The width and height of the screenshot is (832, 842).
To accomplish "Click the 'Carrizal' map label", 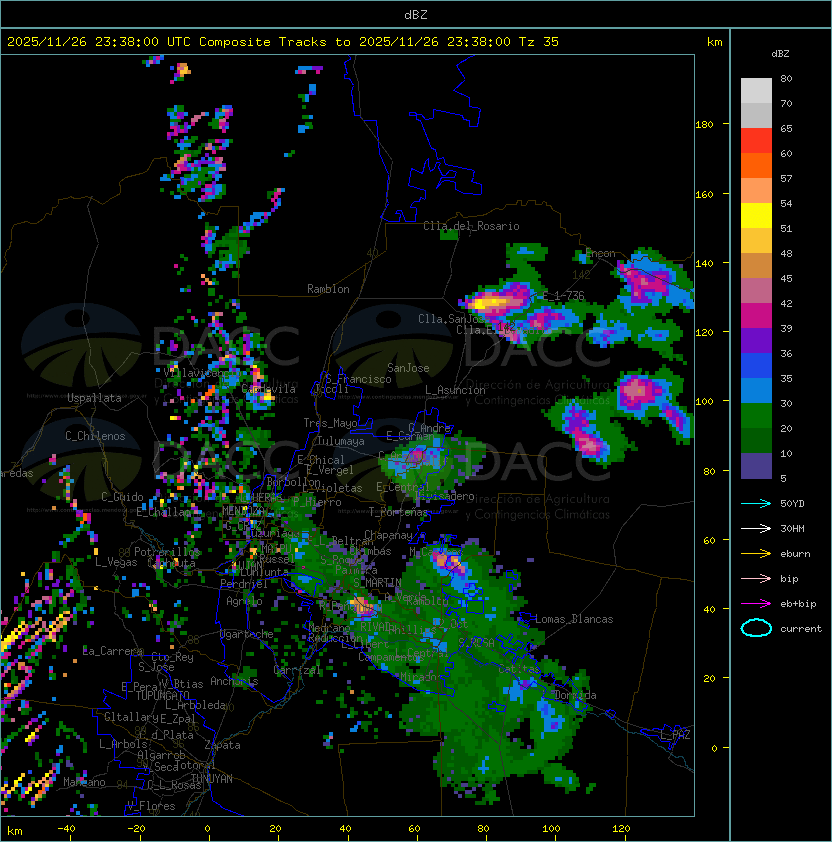I will 297,670.
